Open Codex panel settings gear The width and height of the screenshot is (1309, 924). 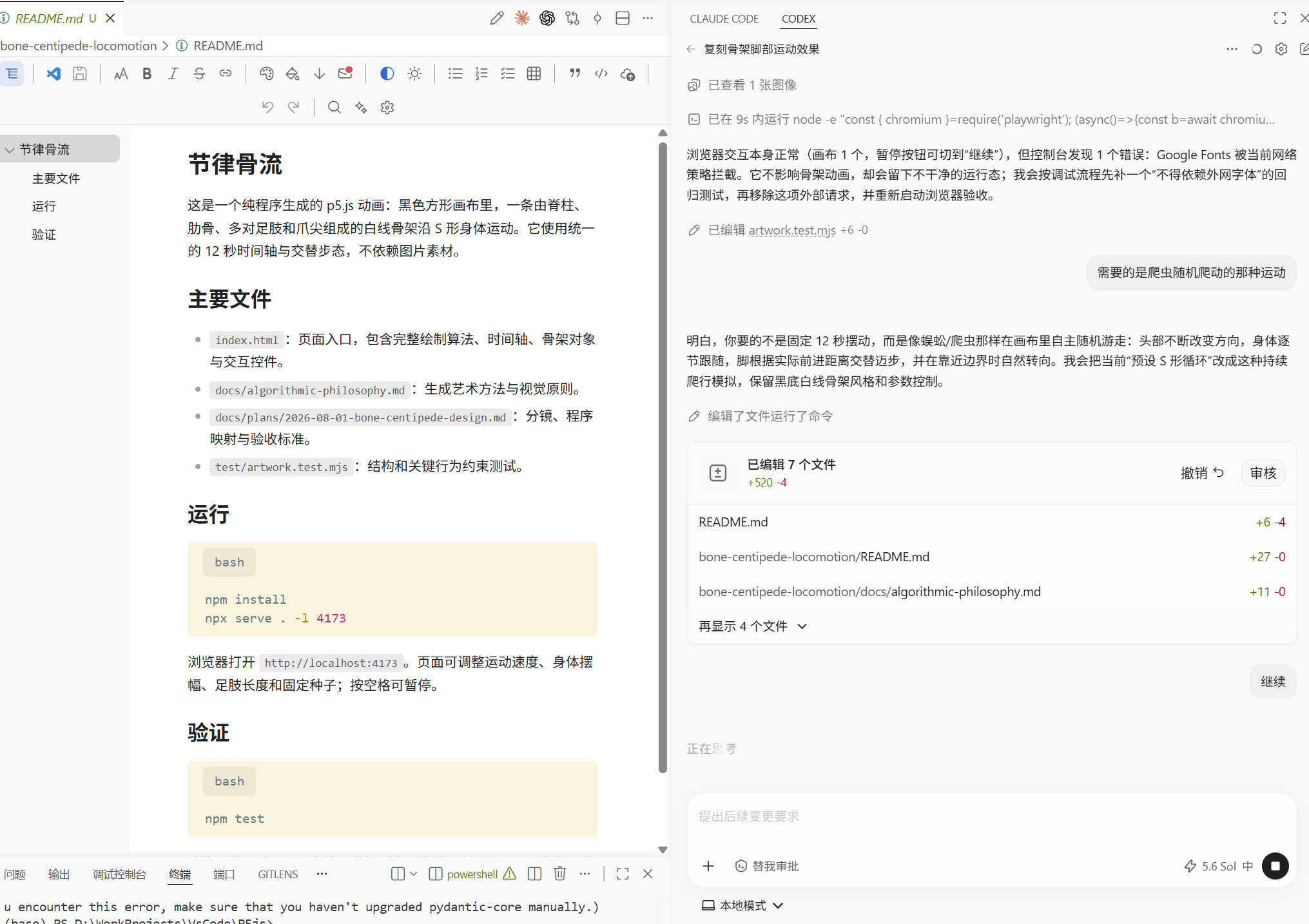[x=1281, y=49]
